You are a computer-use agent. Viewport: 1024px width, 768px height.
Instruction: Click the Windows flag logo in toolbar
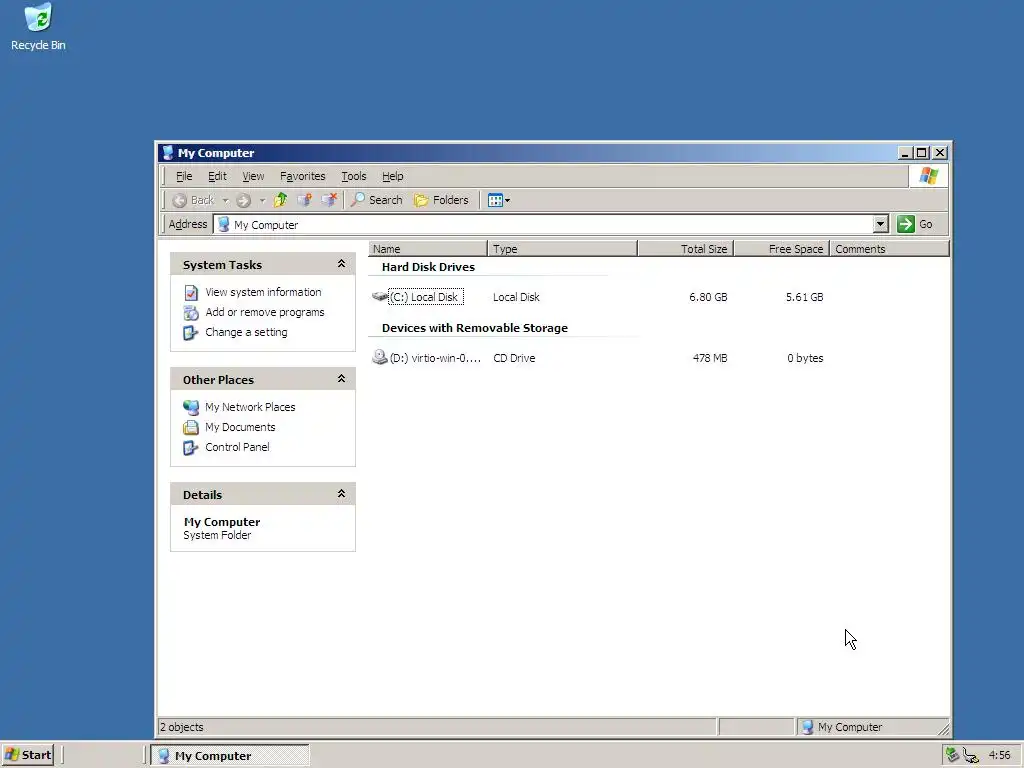[928, 176]
